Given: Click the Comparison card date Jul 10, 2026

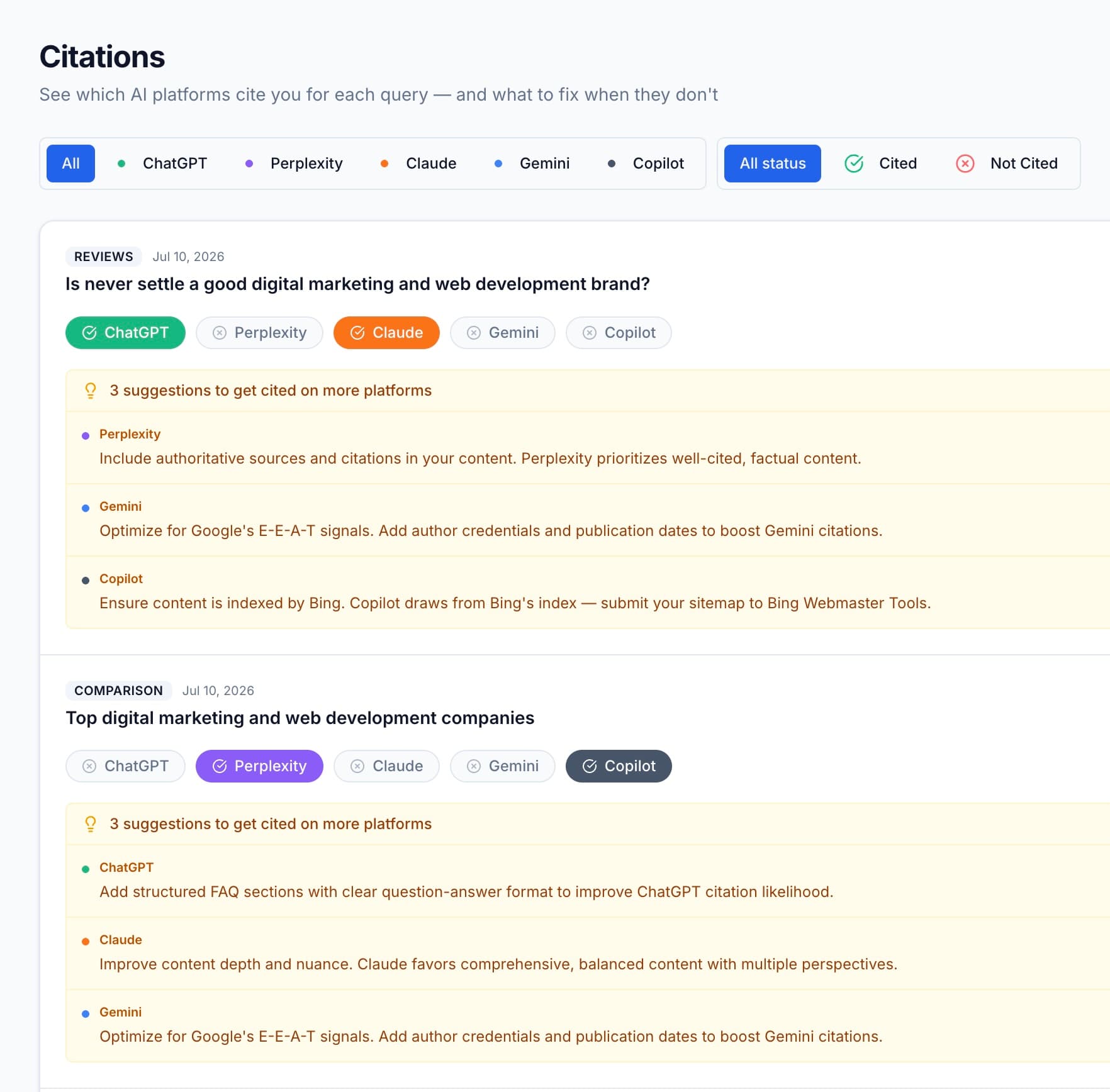Looking at the screenshot, I should tap(218, 691).
